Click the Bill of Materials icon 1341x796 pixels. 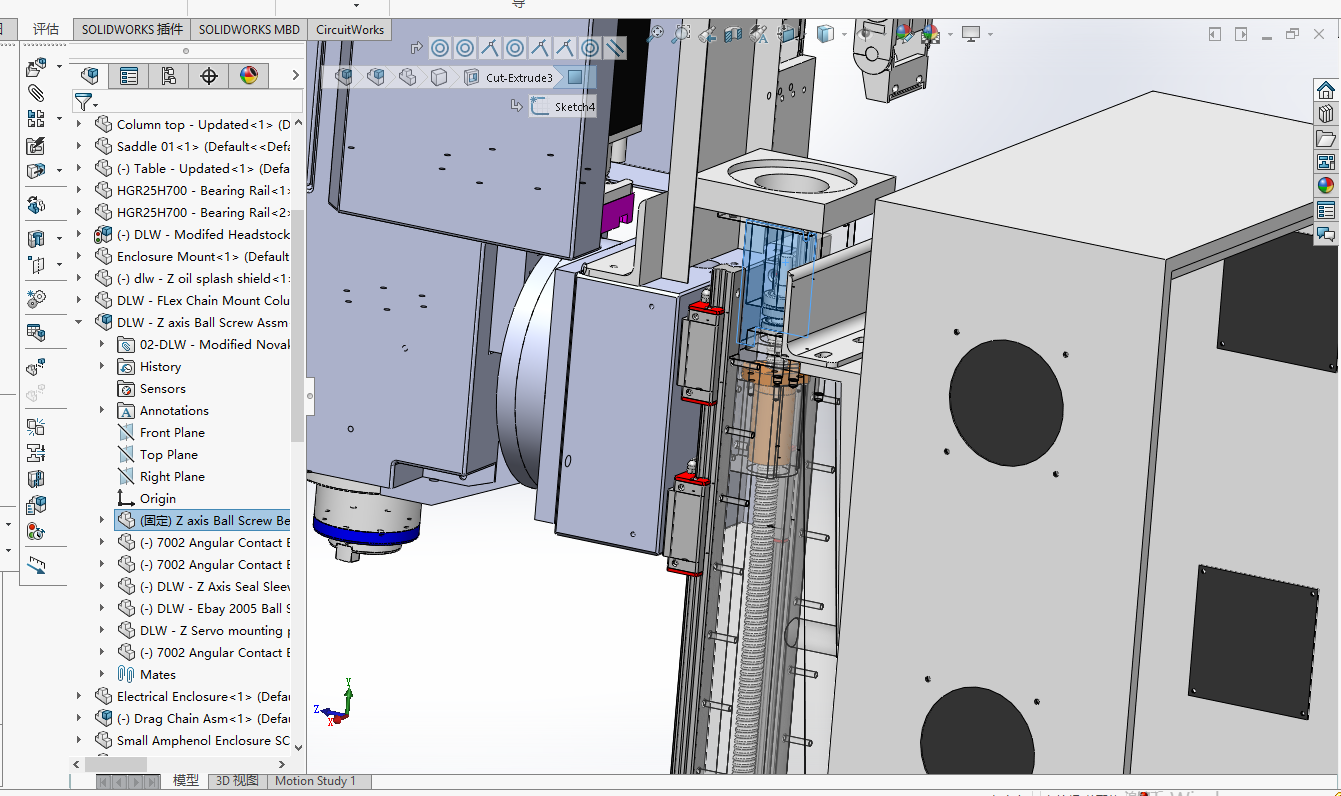coord(36,332)
